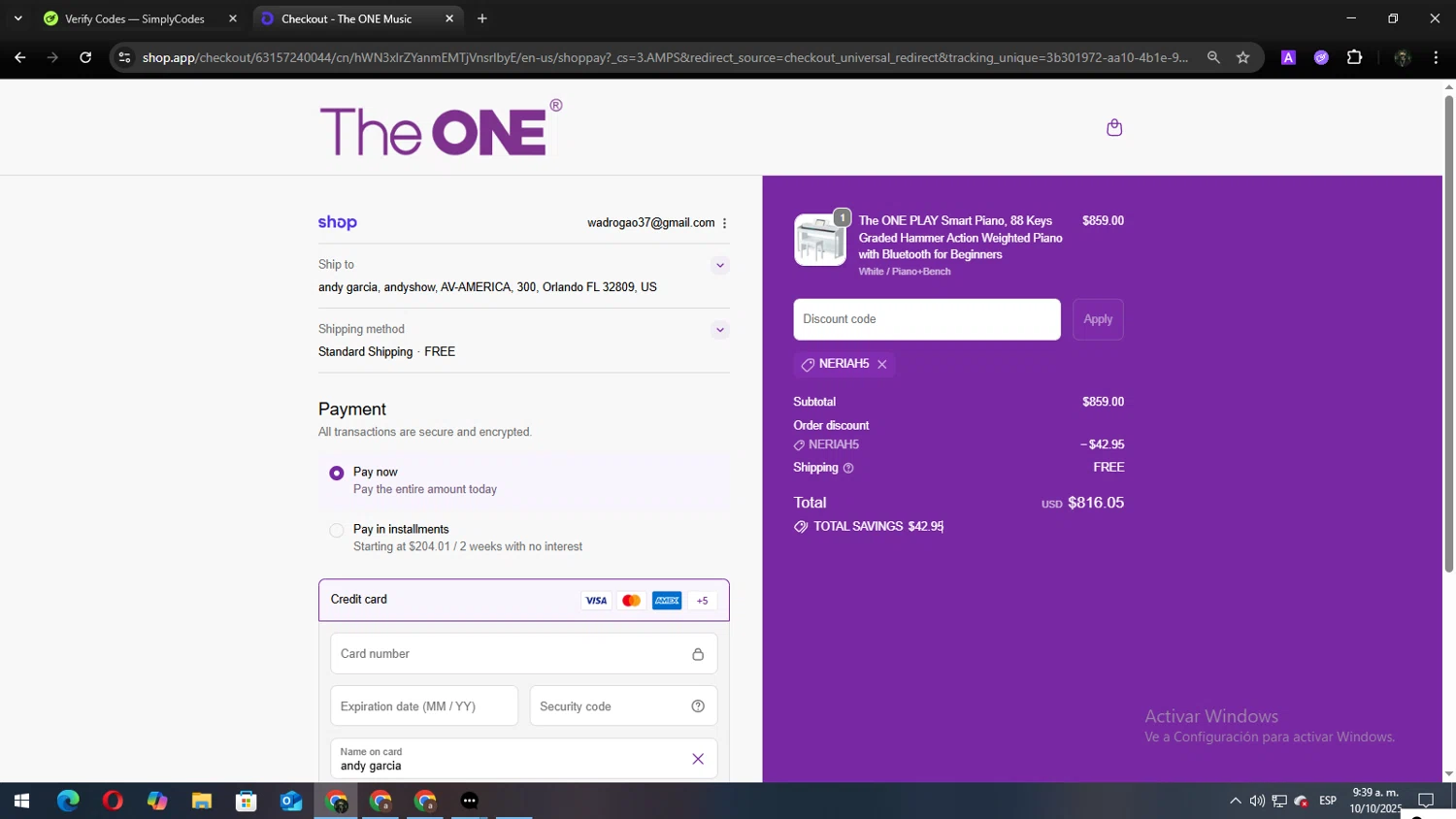Expand the Ship to address section

click(720, 265)
